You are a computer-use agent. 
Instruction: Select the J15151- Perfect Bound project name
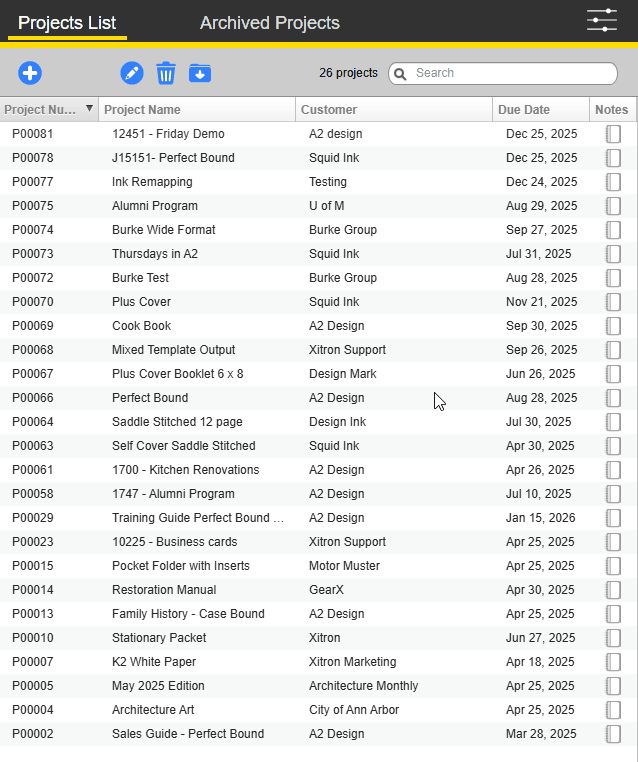173,158
